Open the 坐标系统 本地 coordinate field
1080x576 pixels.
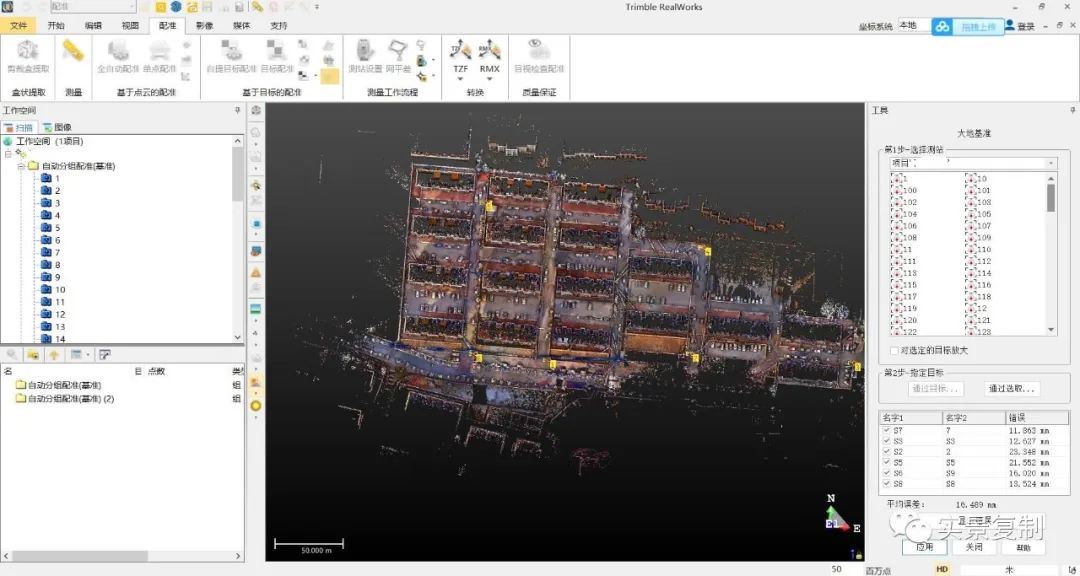click(914, 26)
